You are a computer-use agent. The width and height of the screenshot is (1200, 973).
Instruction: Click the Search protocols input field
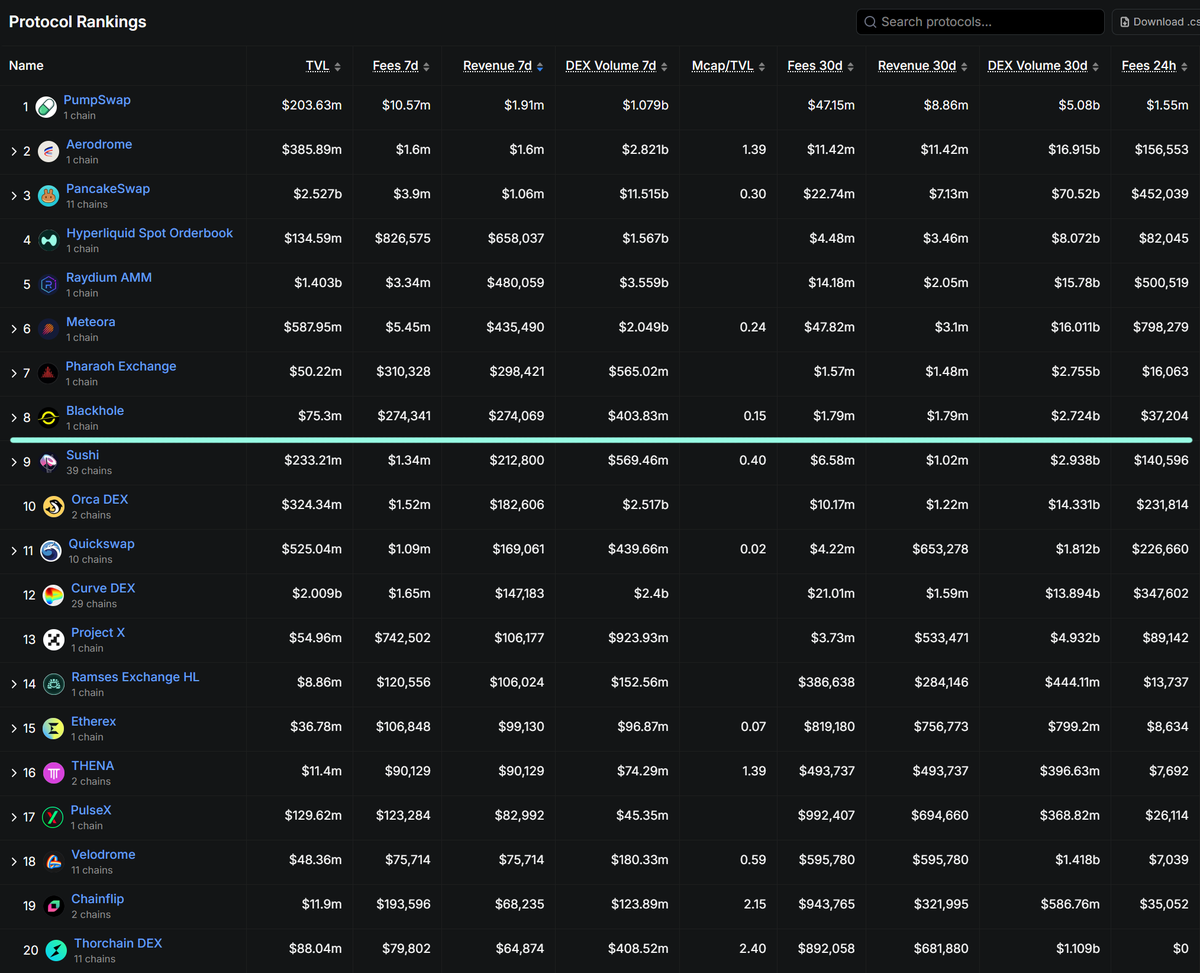(978, 21)
